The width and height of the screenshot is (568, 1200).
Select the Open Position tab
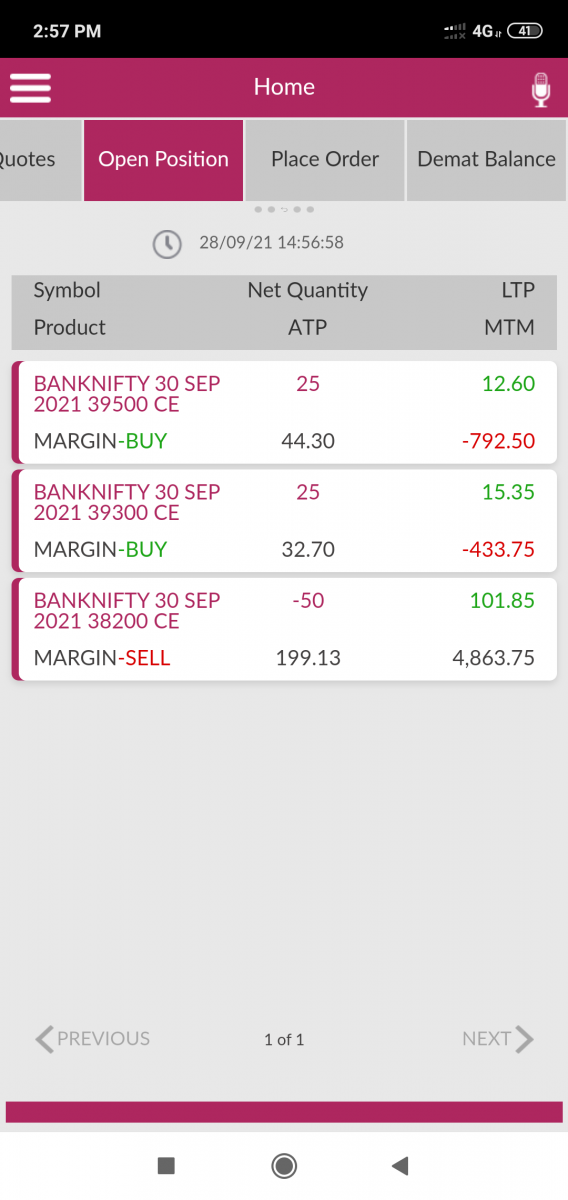click(x=164, y=159)
